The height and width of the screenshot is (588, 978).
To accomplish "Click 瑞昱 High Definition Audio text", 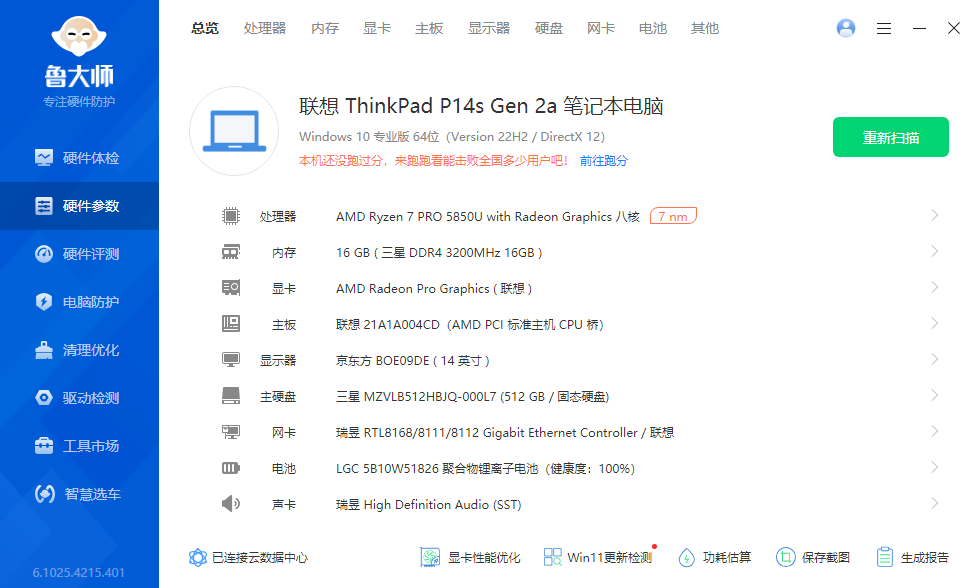I will [428, 504].
